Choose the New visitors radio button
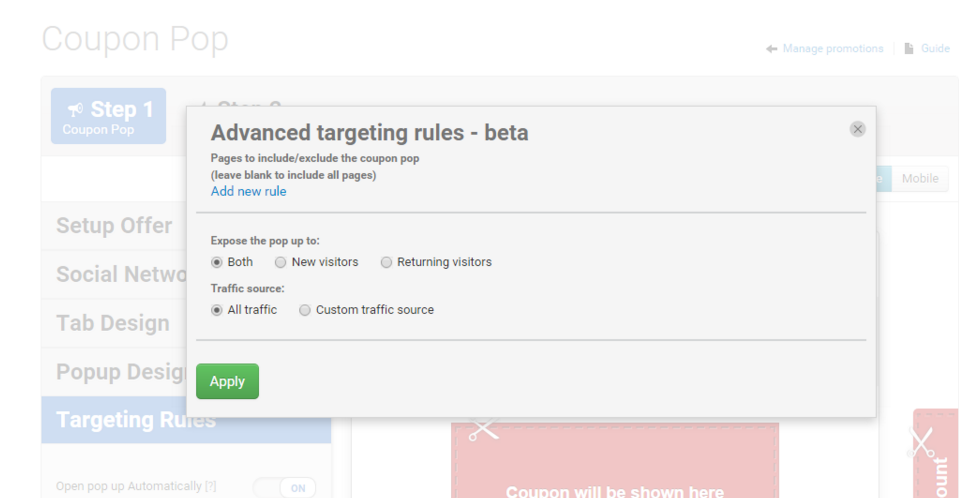The width and height of the screenshot is (959, 498). click(281, 262)
